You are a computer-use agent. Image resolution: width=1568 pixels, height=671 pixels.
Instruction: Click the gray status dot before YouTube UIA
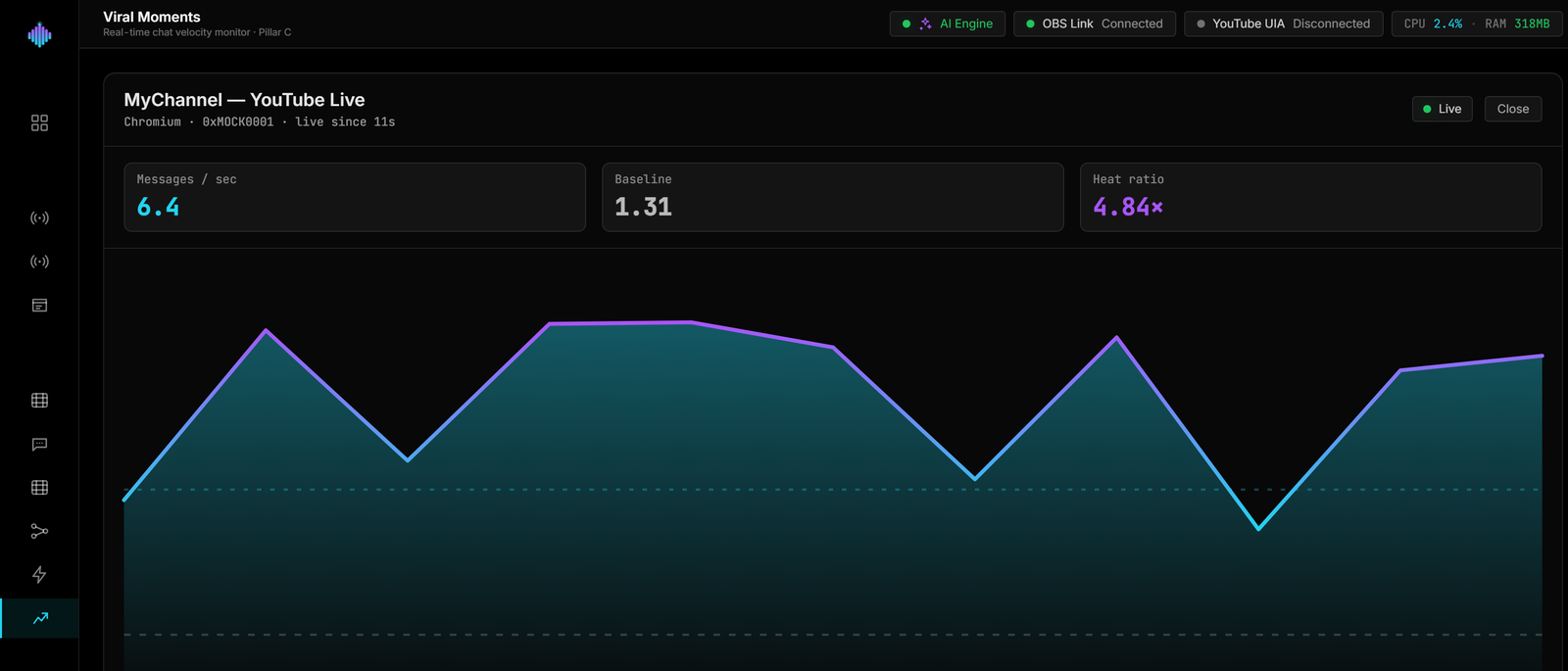(x=1200, y=24)
